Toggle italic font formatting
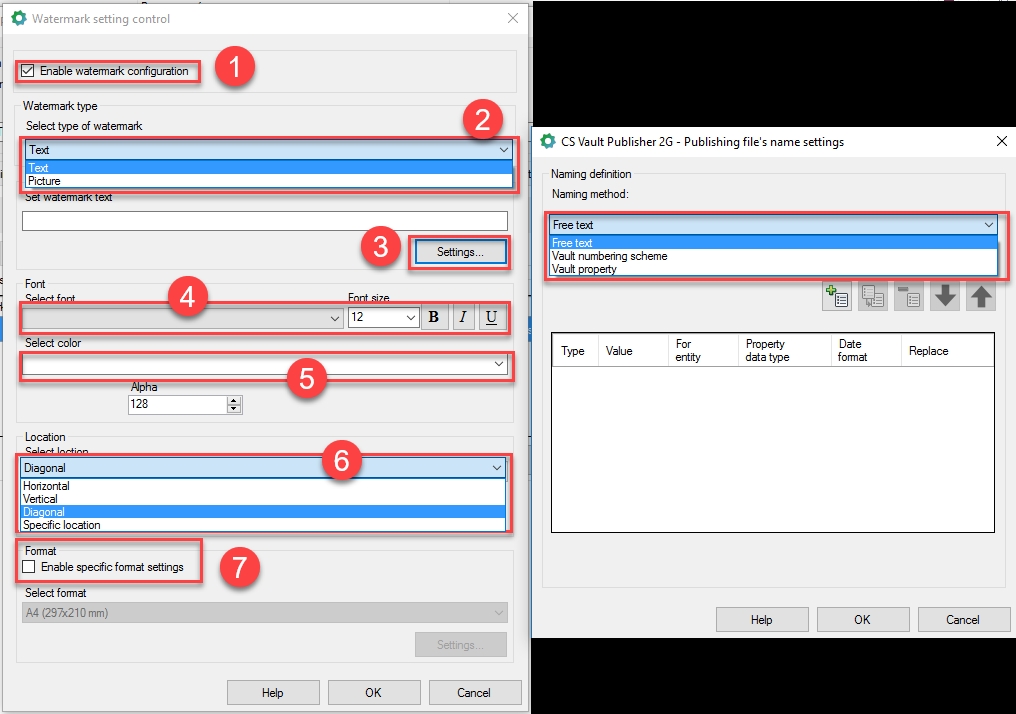The height and width of the screenshot is (714, 1016). [463, 318]
